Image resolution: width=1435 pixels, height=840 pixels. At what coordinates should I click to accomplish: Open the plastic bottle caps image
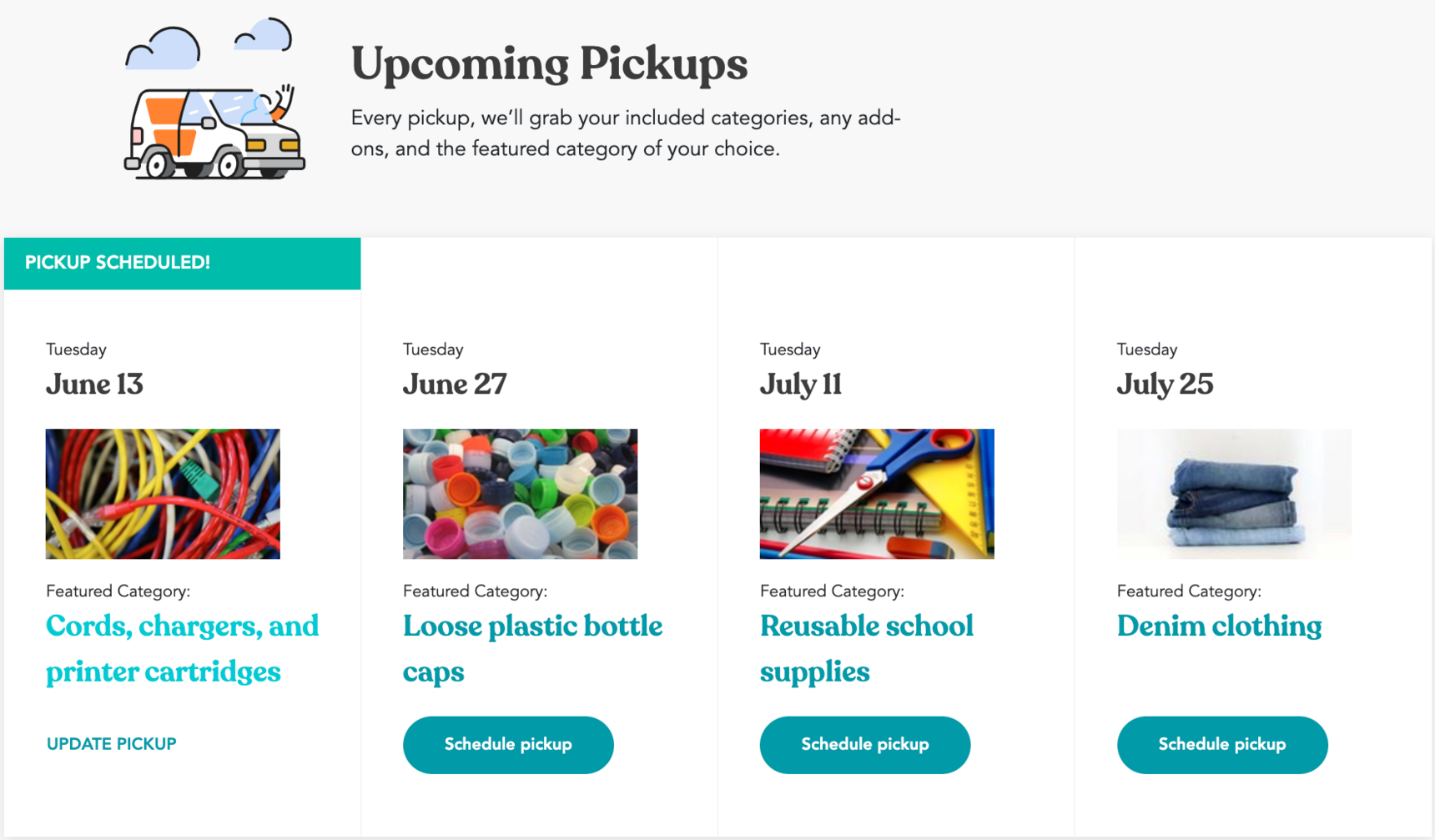click(x=520, y=494)
